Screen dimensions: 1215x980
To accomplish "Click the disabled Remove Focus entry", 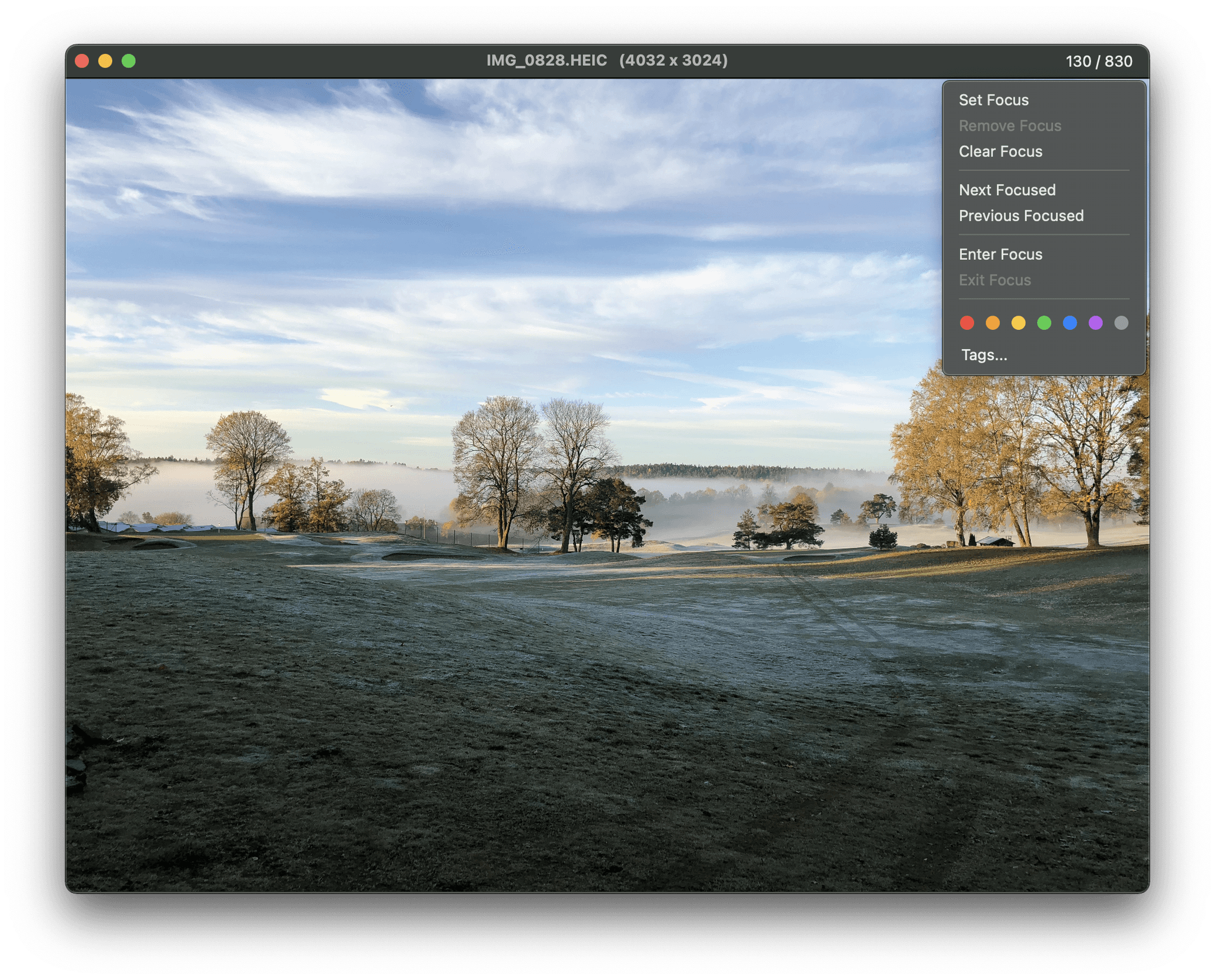I will [1009, 126].
